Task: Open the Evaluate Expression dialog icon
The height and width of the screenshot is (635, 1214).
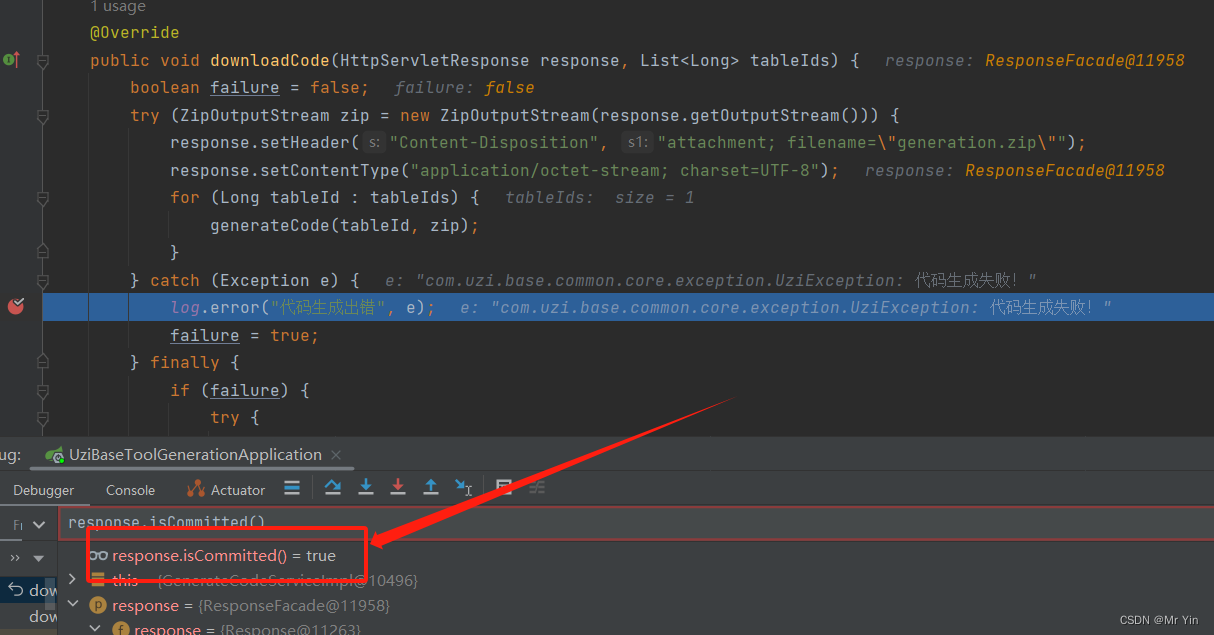Action: click(503, 488)
